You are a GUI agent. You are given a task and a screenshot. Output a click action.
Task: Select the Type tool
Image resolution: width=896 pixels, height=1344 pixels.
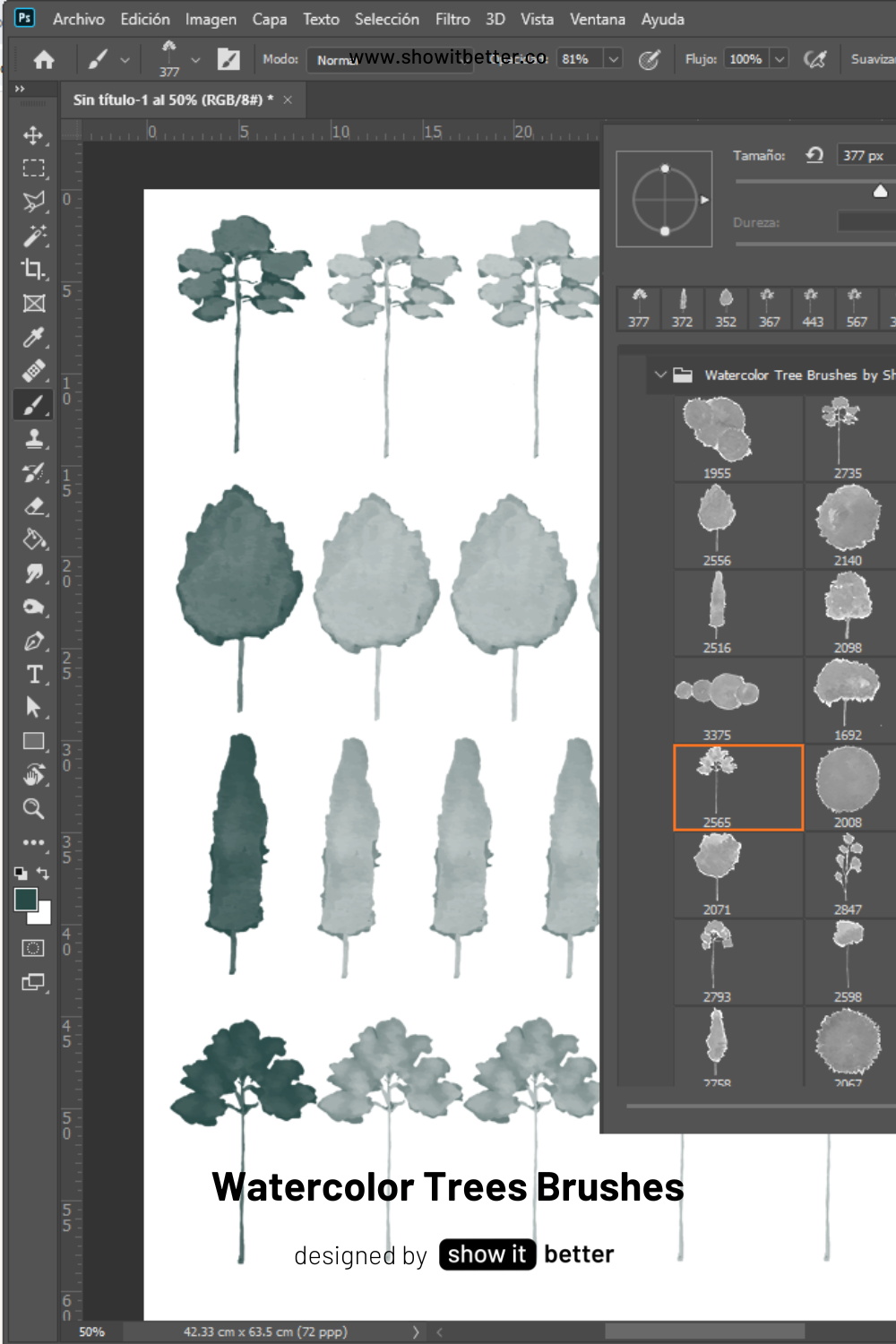(34, 674)
